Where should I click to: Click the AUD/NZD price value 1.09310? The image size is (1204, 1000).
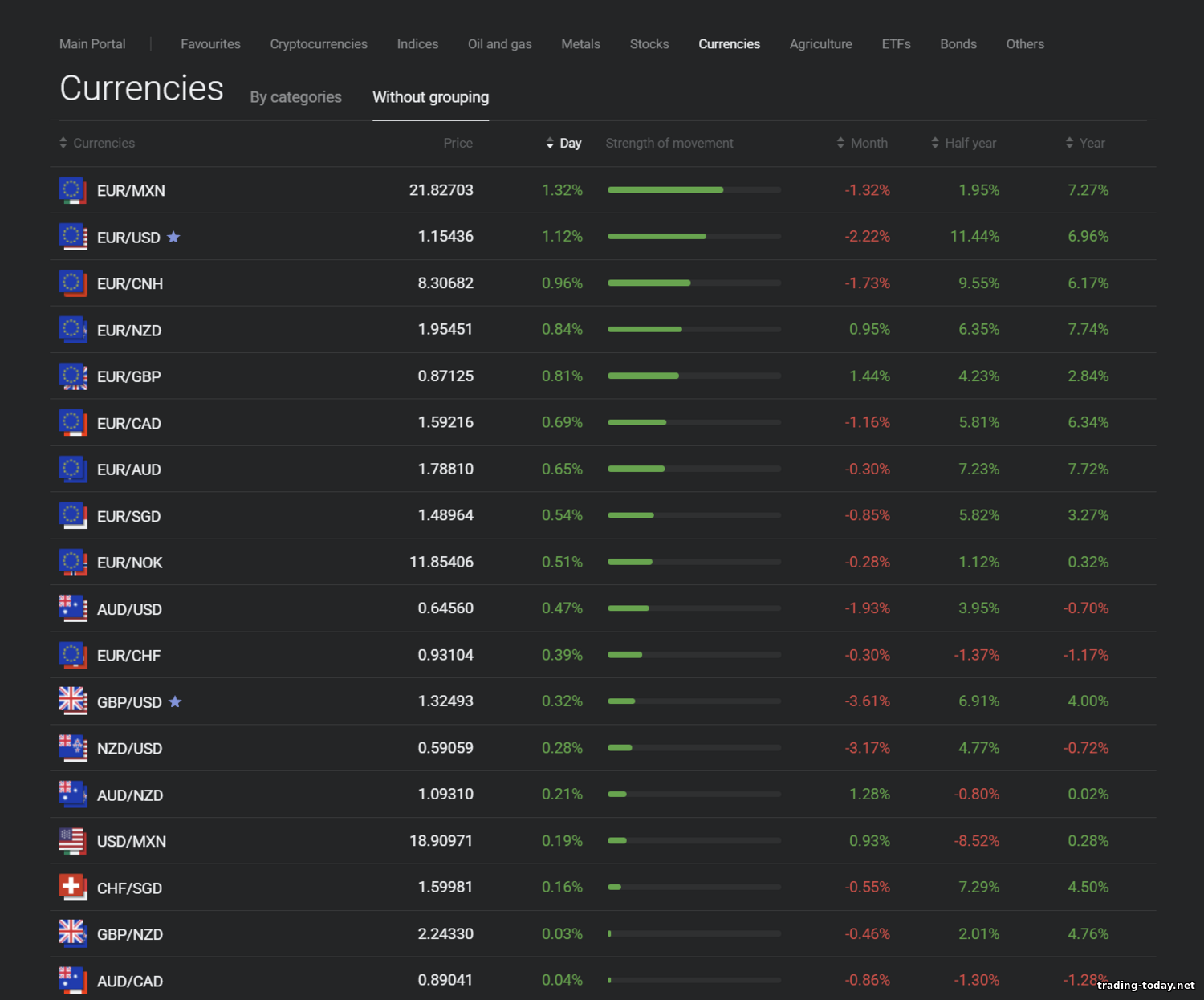coord(445,795)
